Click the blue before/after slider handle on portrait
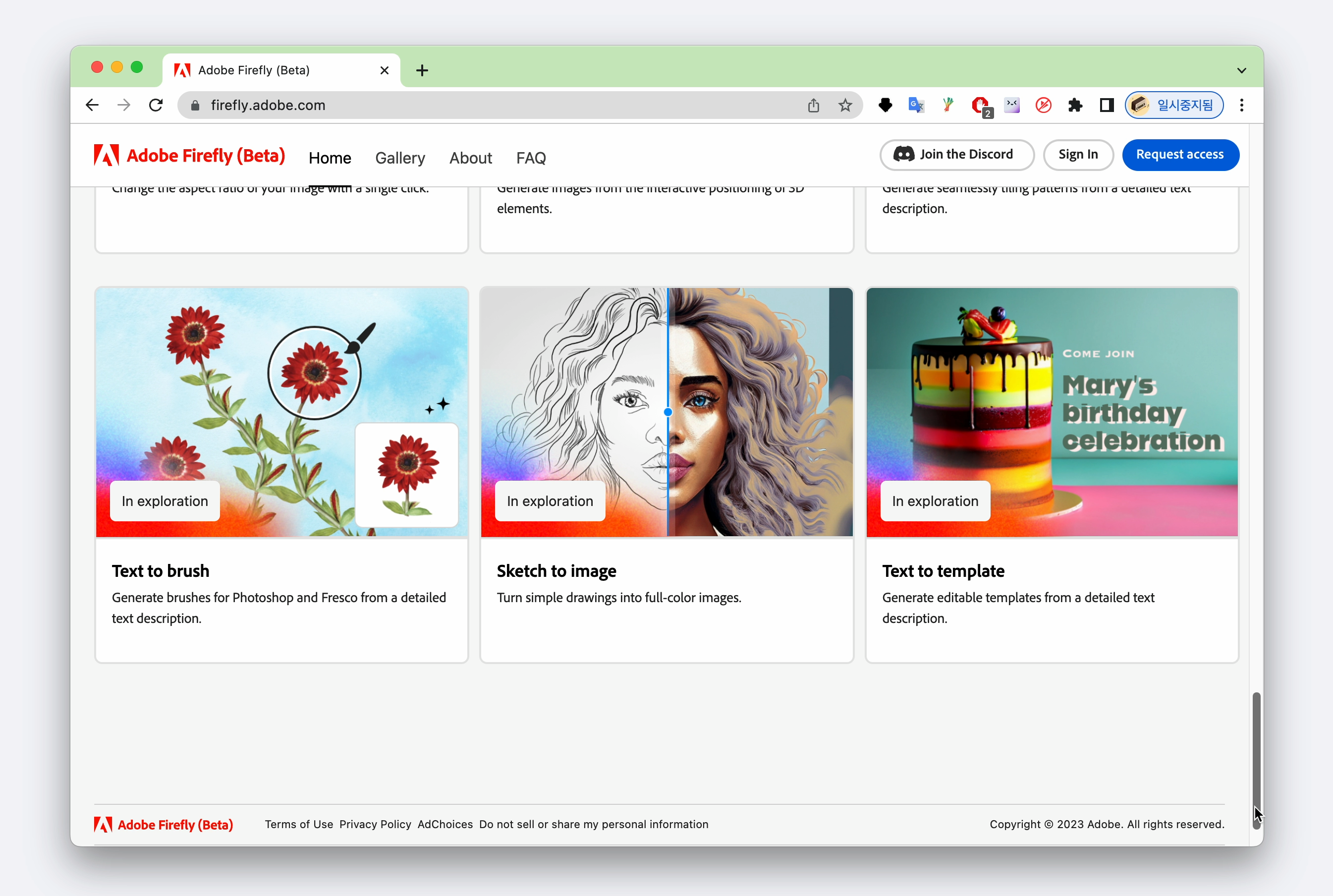This screenshot has width=1333, height=896. tap(668, 412)
